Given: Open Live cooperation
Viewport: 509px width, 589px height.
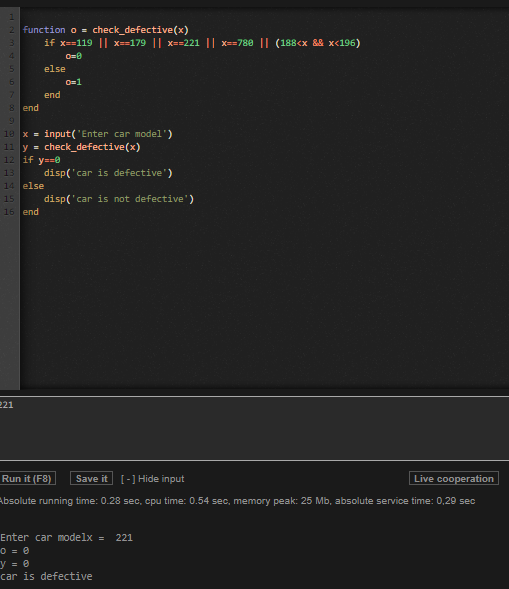Looking at the screenshot, I should (454, 479).
